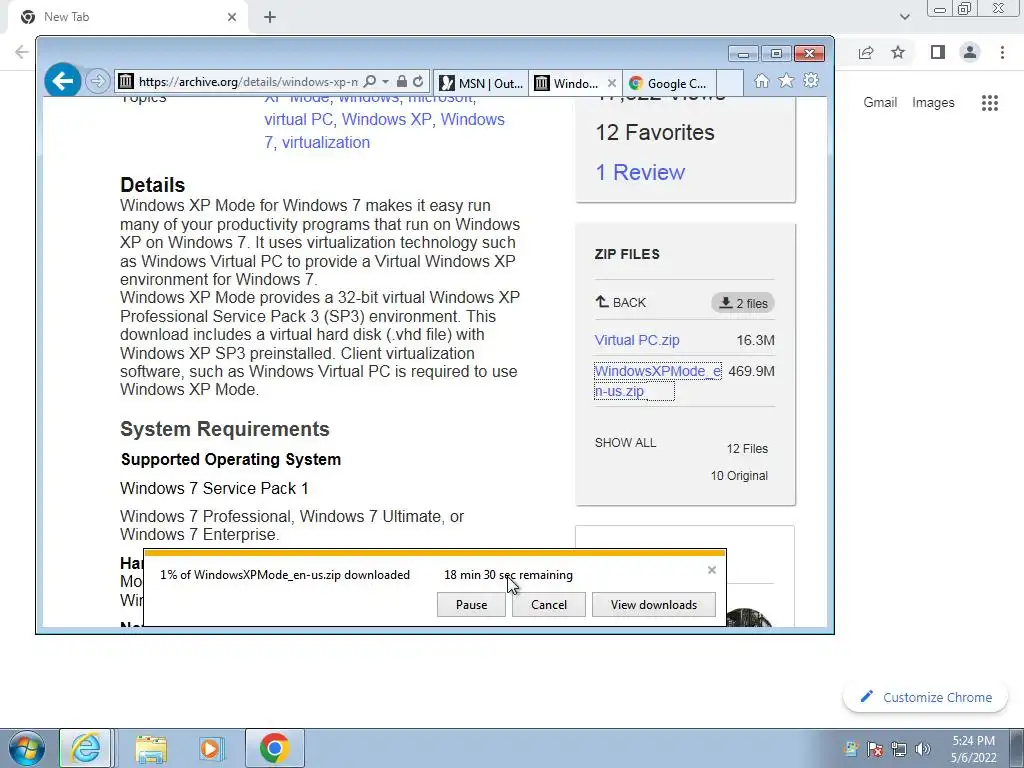Cancel the zip download
Screen dimensions: 1024x768
[549, 605]
